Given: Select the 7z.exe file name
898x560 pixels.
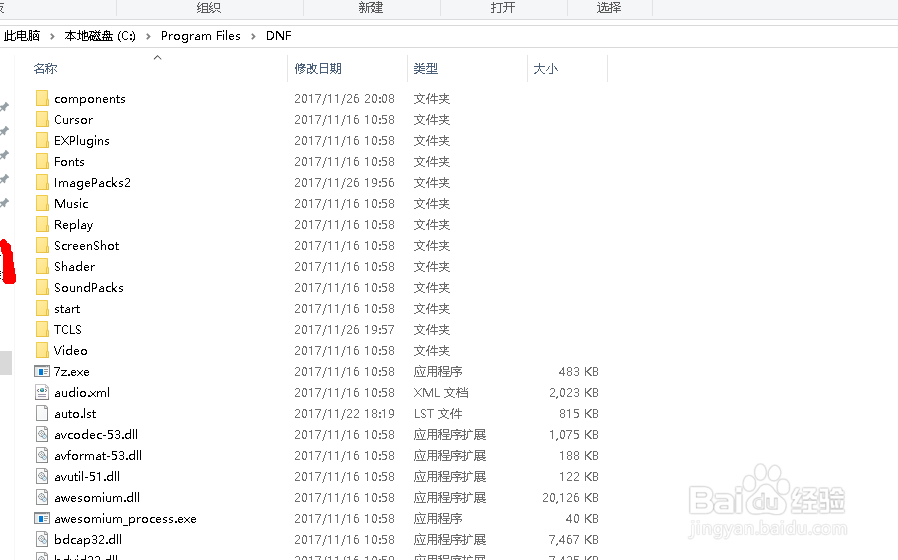Looking at the screenshot, I should click(72, 372).
